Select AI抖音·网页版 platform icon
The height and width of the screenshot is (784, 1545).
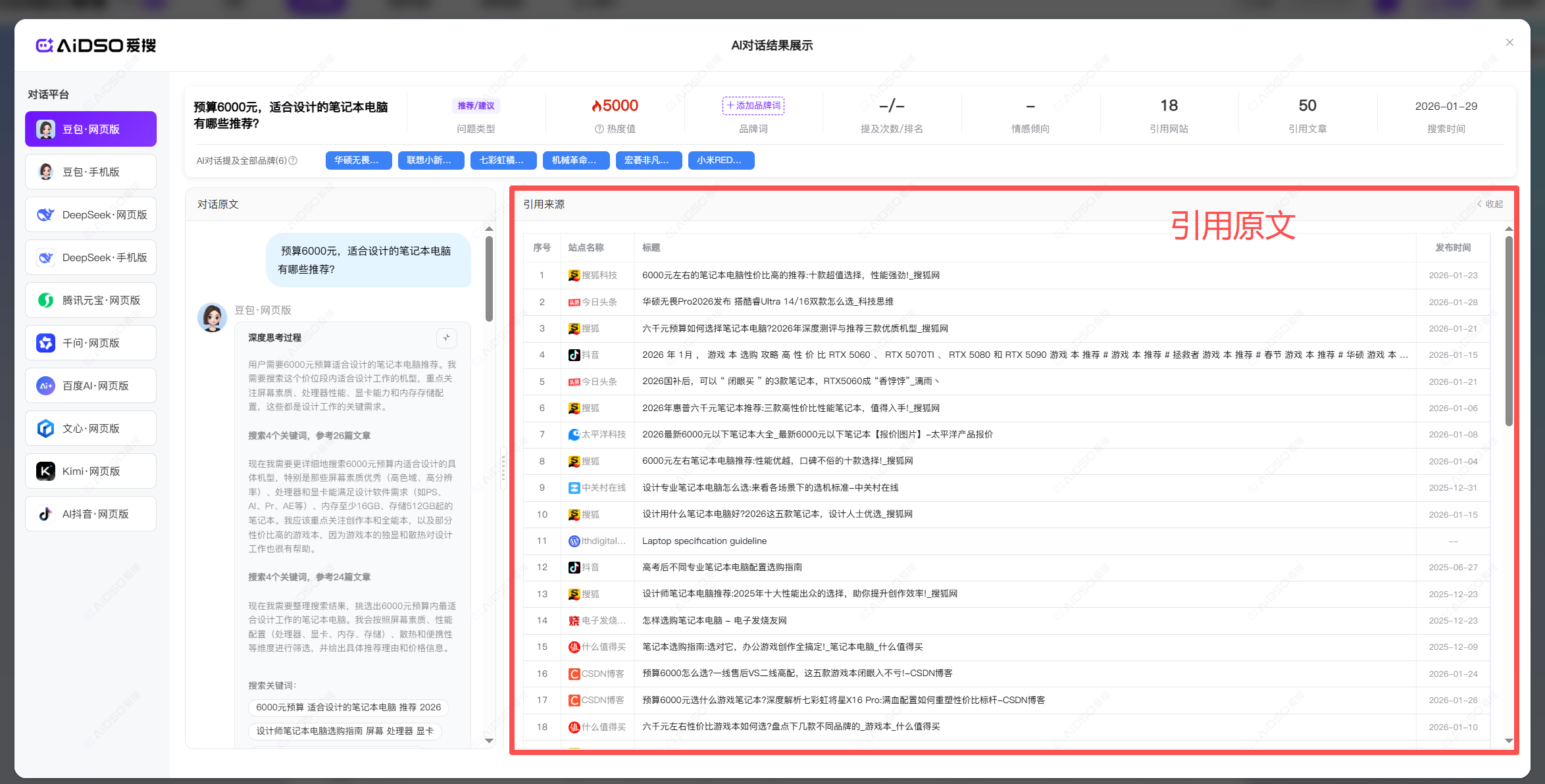pos(45,514)
